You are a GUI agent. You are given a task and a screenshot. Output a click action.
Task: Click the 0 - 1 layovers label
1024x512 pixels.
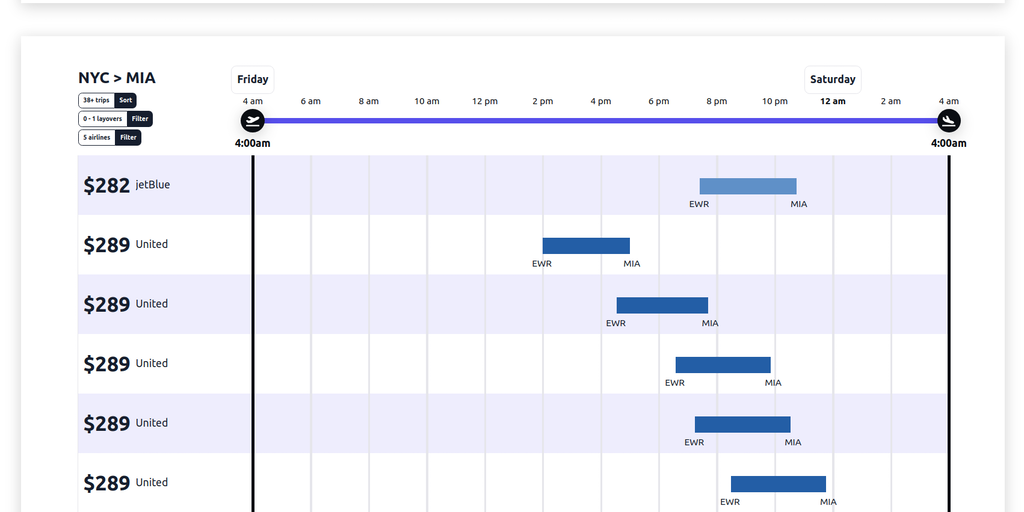point(103,119)
